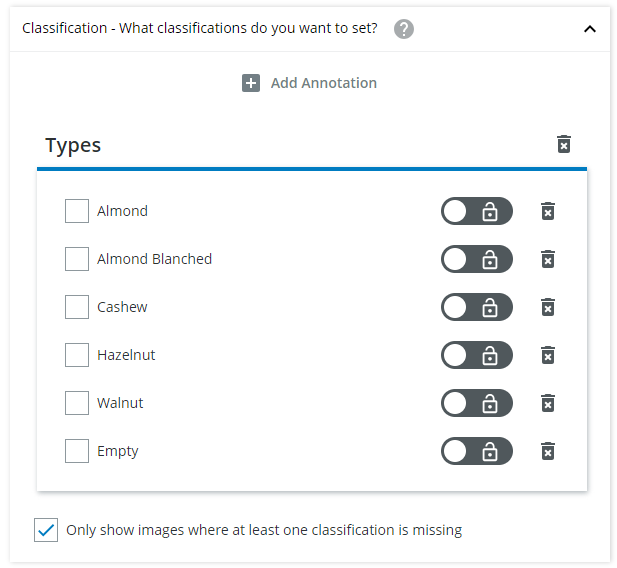Viewport: 617px width, 568px height.
Task: Click the help question mark icon
Action: [404, 29]
